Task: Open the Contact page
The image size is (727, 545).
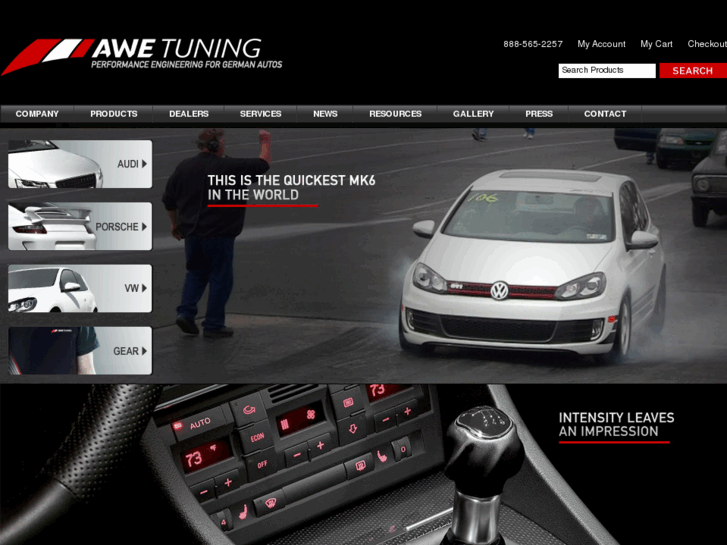Action: [605, 114]
